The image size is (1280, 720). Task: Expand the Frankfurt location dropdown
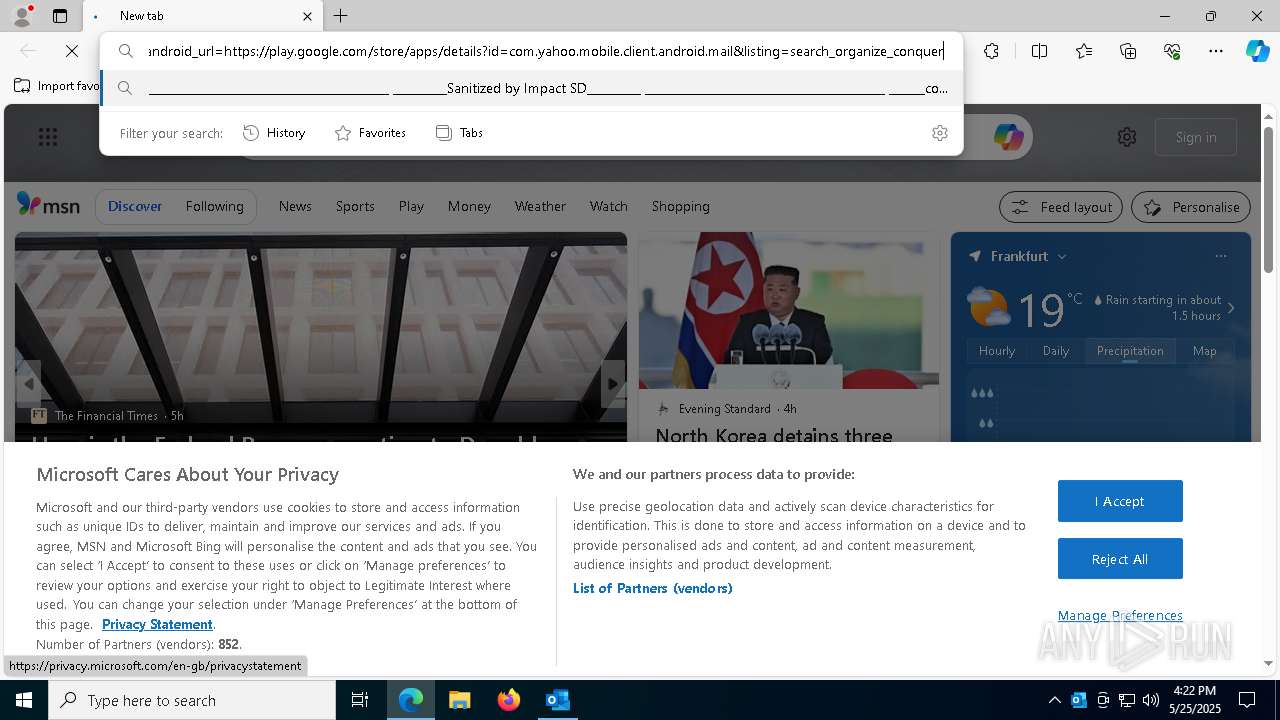1062,256
